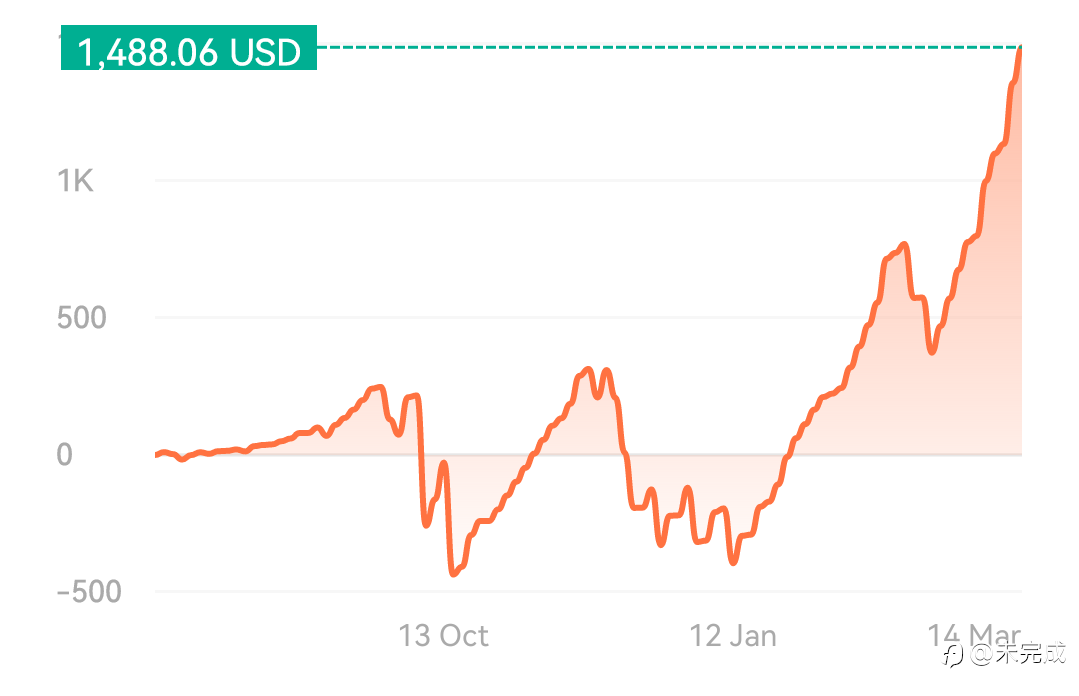Select the 14 Mar date label
Image resolution: width=1079 pixels, height=696 pixels.
974,636
